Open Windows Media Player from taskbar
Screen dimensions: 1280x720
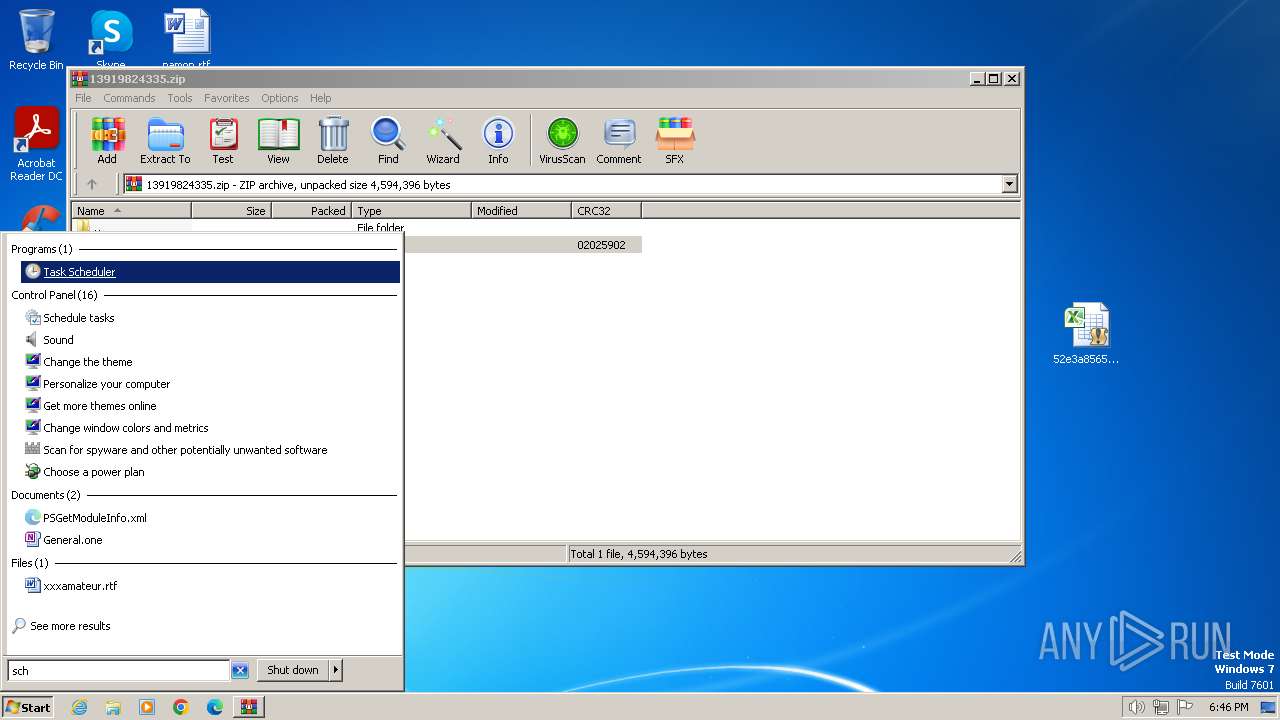pos(147,707)
